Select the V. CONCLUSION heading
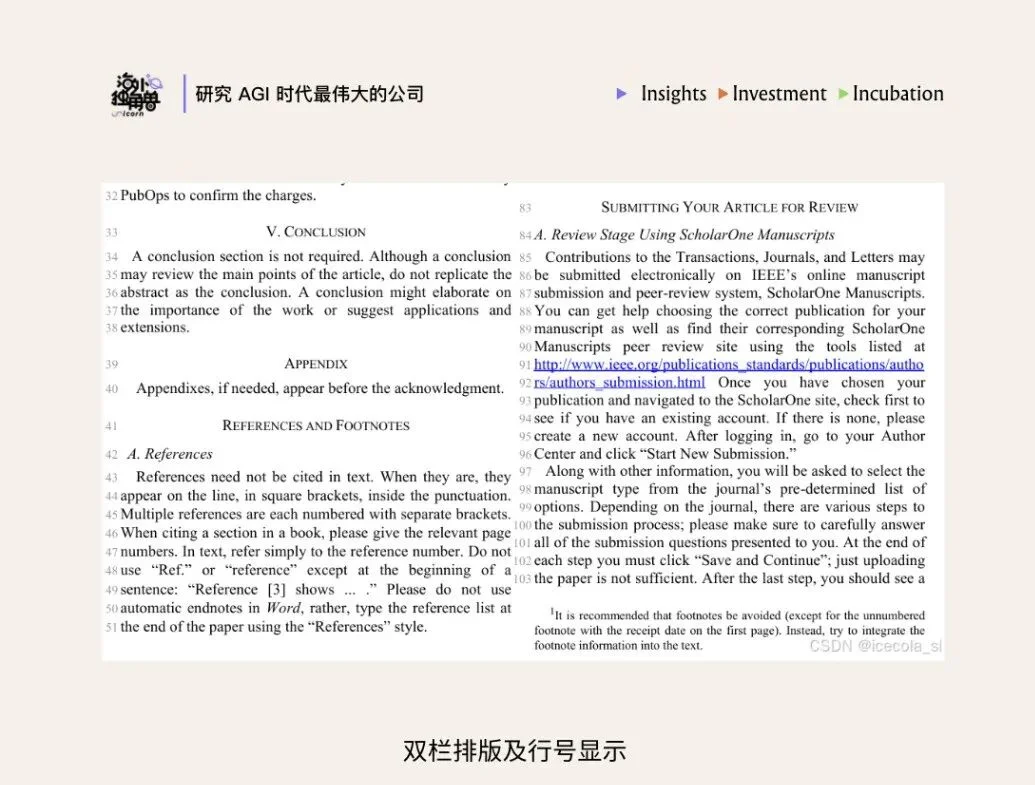 tap(315, 231)
